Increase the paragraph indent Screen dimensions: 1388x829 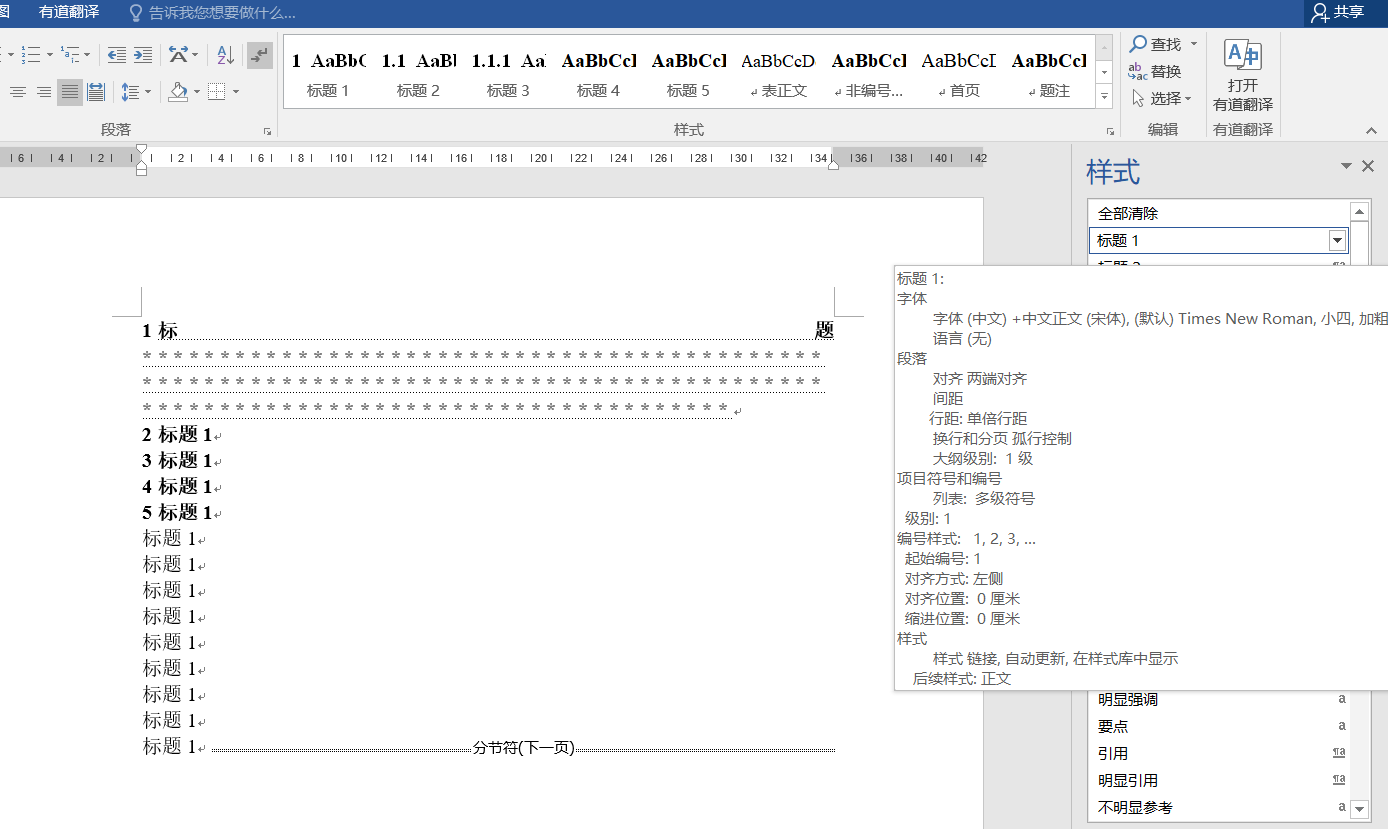pos(143,54)
